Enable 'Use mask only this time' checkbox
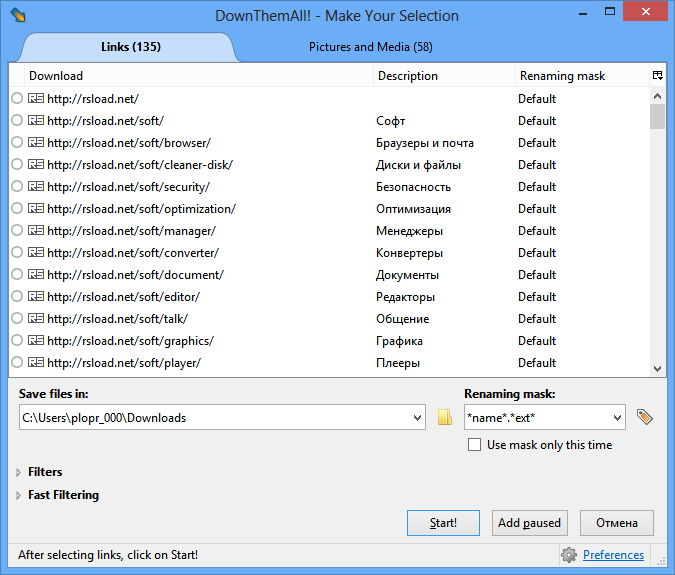The height and width of the screenshot is (575, 675). 474,445
